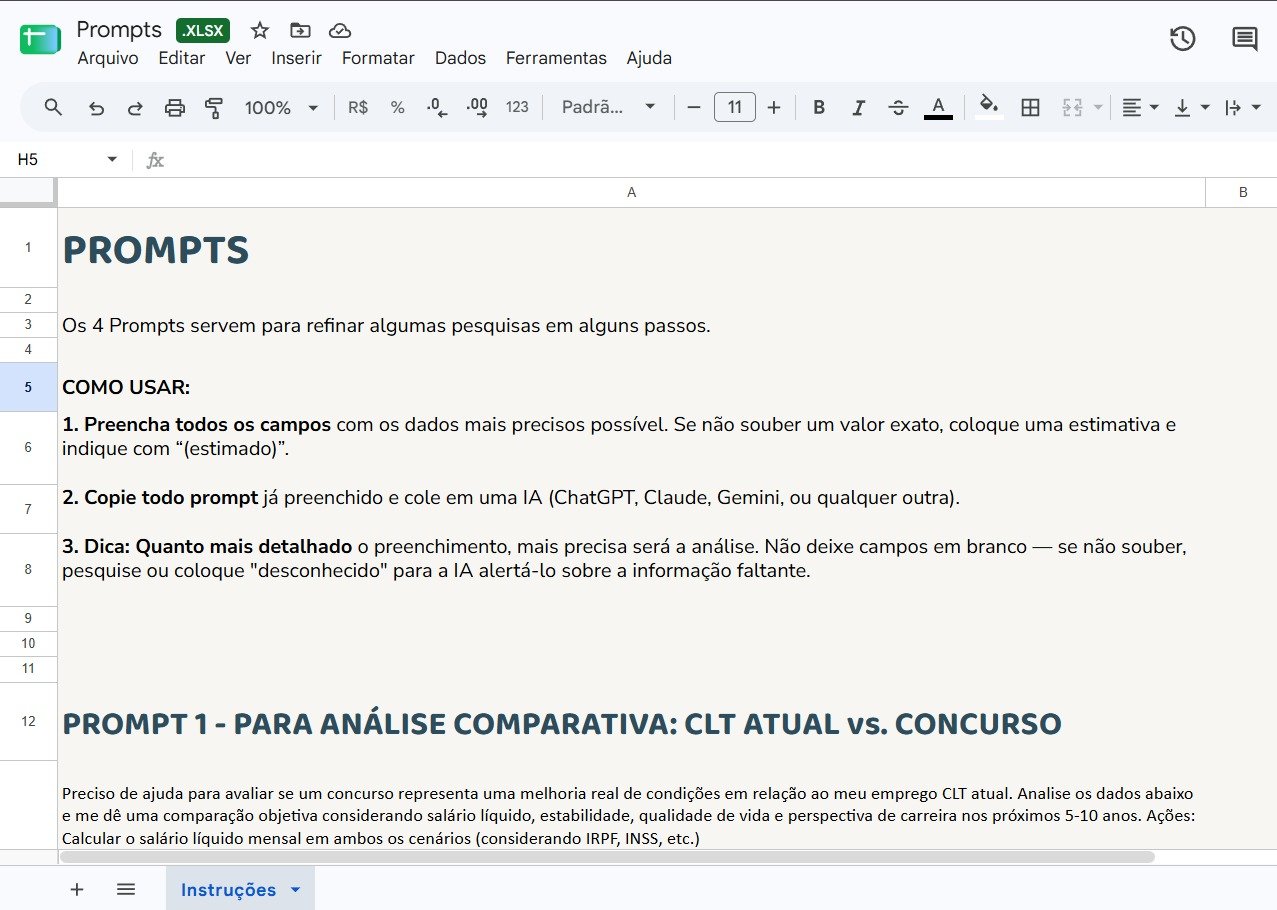The image size is (1277, 910).
Task: Search the menus magnifier icon
Action: pos(54,107)
